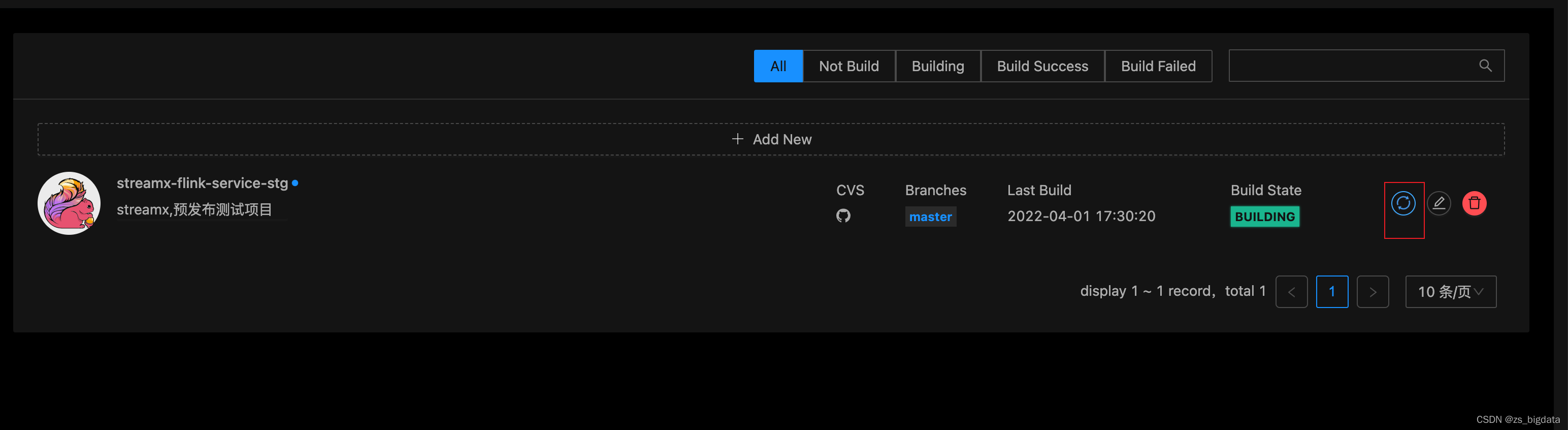Open streamx-flink-service-stg project name
The width and height of the screenshot is (1568, 430).
pyautogui.click(x=202, y=183)
